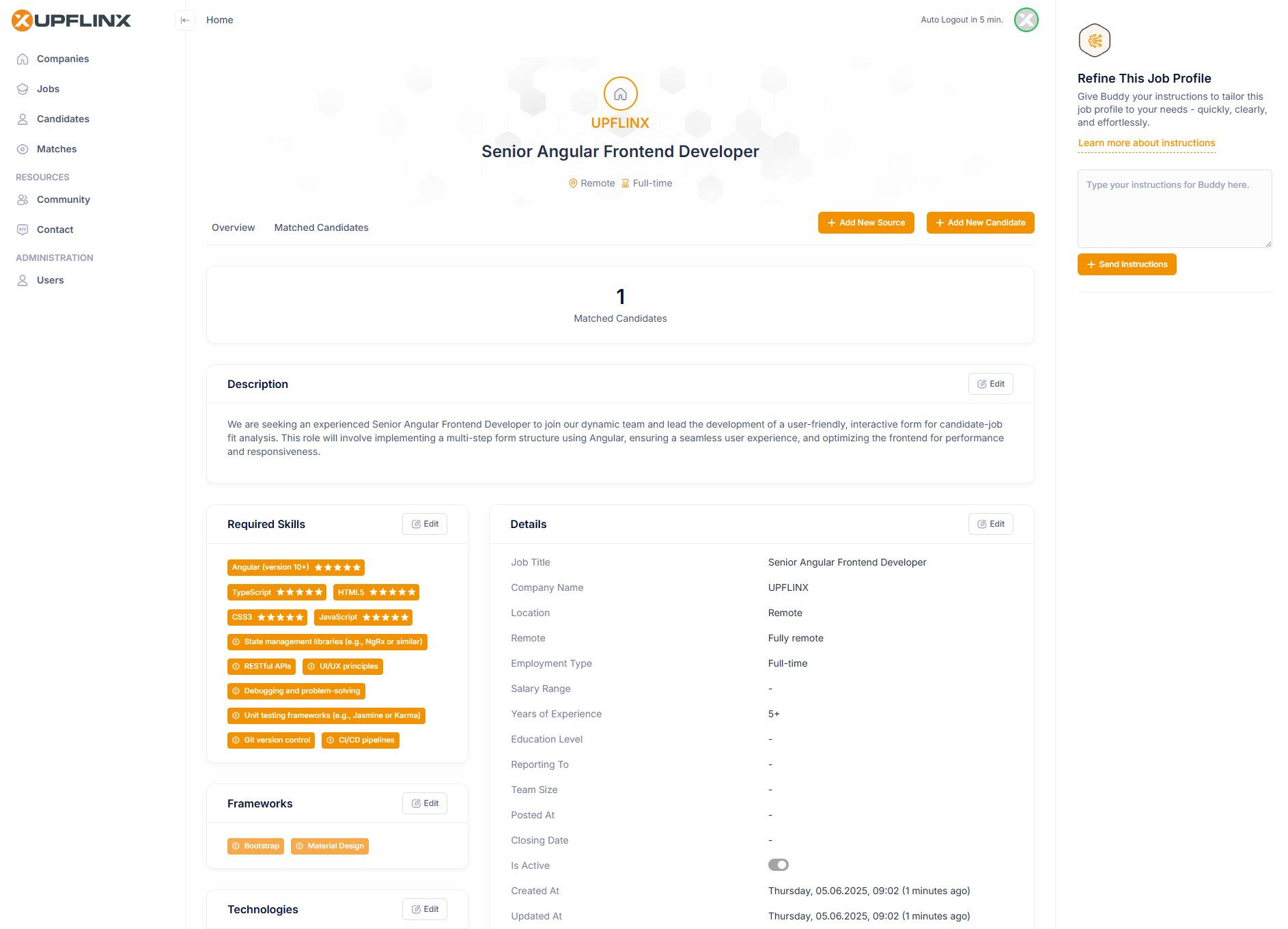Click the JavaScript skill tag

click(x=363, y=617)
